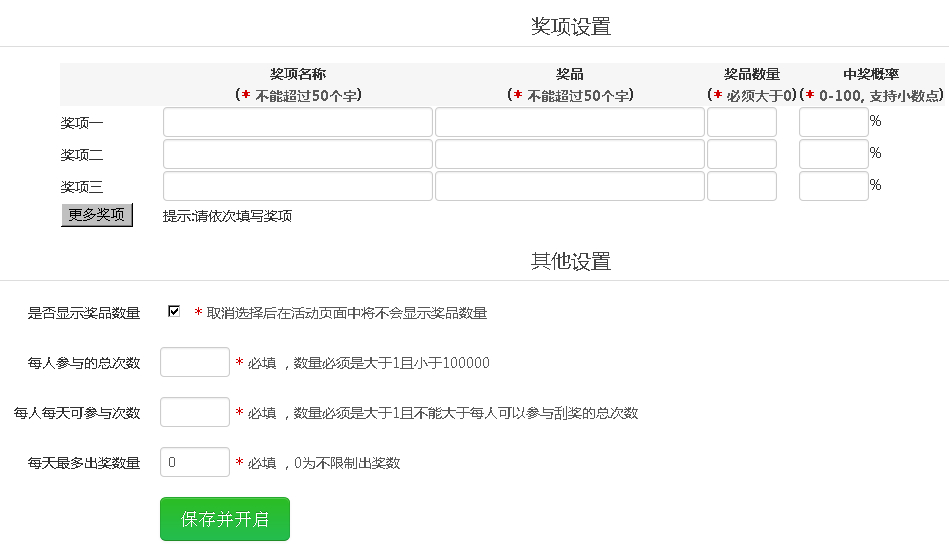949x544 pixels.
Task: Click the 奖项一 prize (奖品) input field
Action: pyautogui.click(x=569, y=123)
